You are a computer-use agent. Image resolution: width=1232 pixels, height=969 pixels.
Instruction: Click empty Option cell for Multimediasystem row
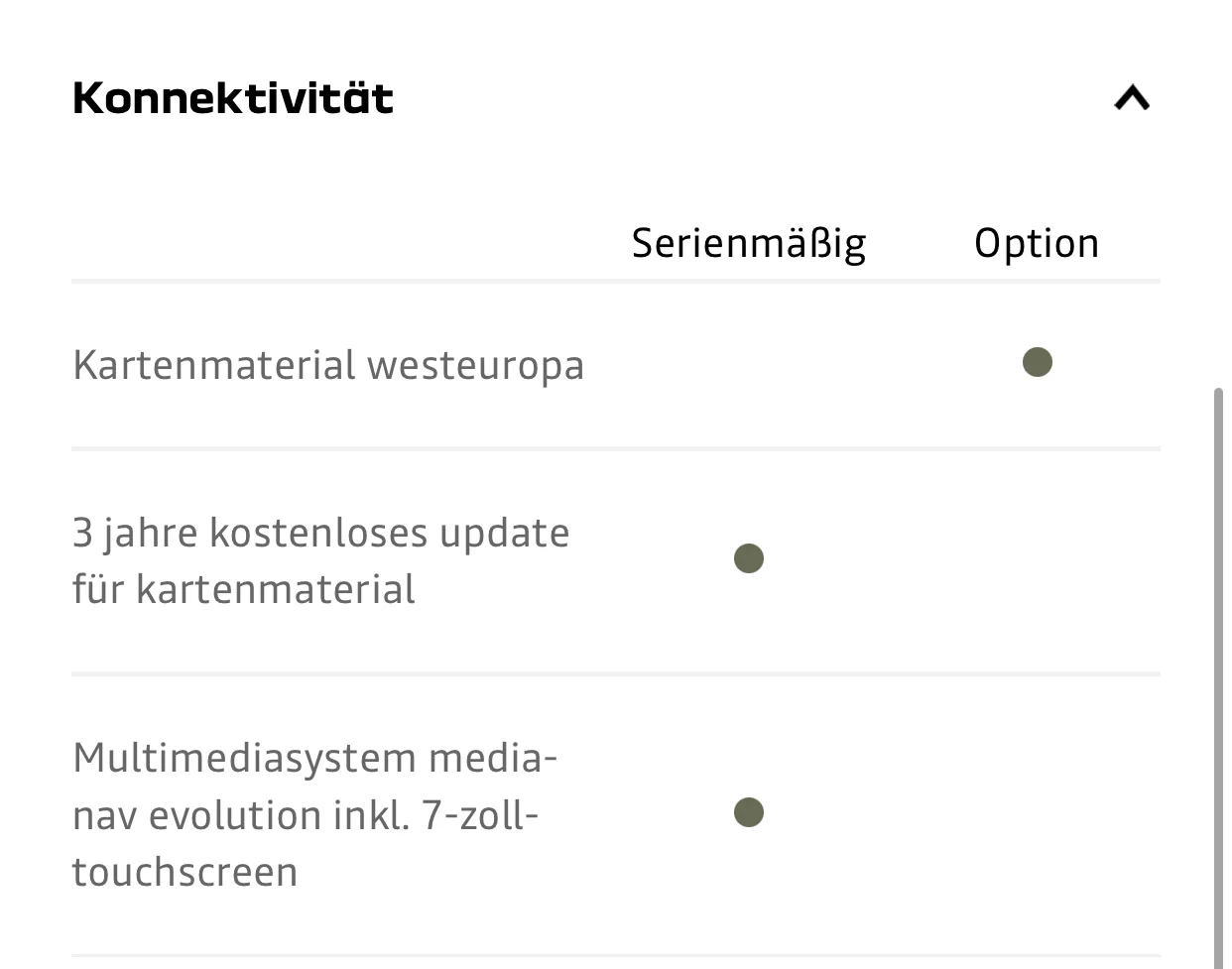tap(1037, 813)
